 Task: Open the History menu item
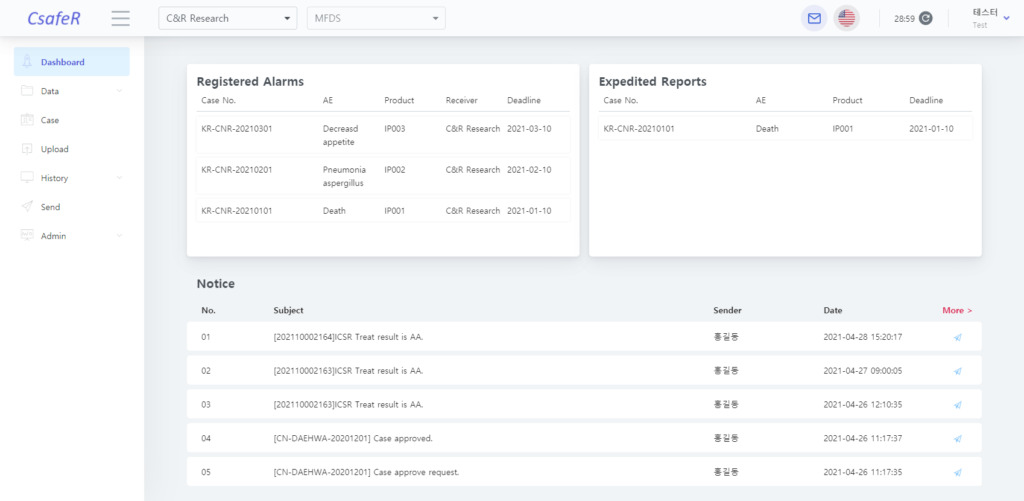pyautogui.click(x=72, y=178)
